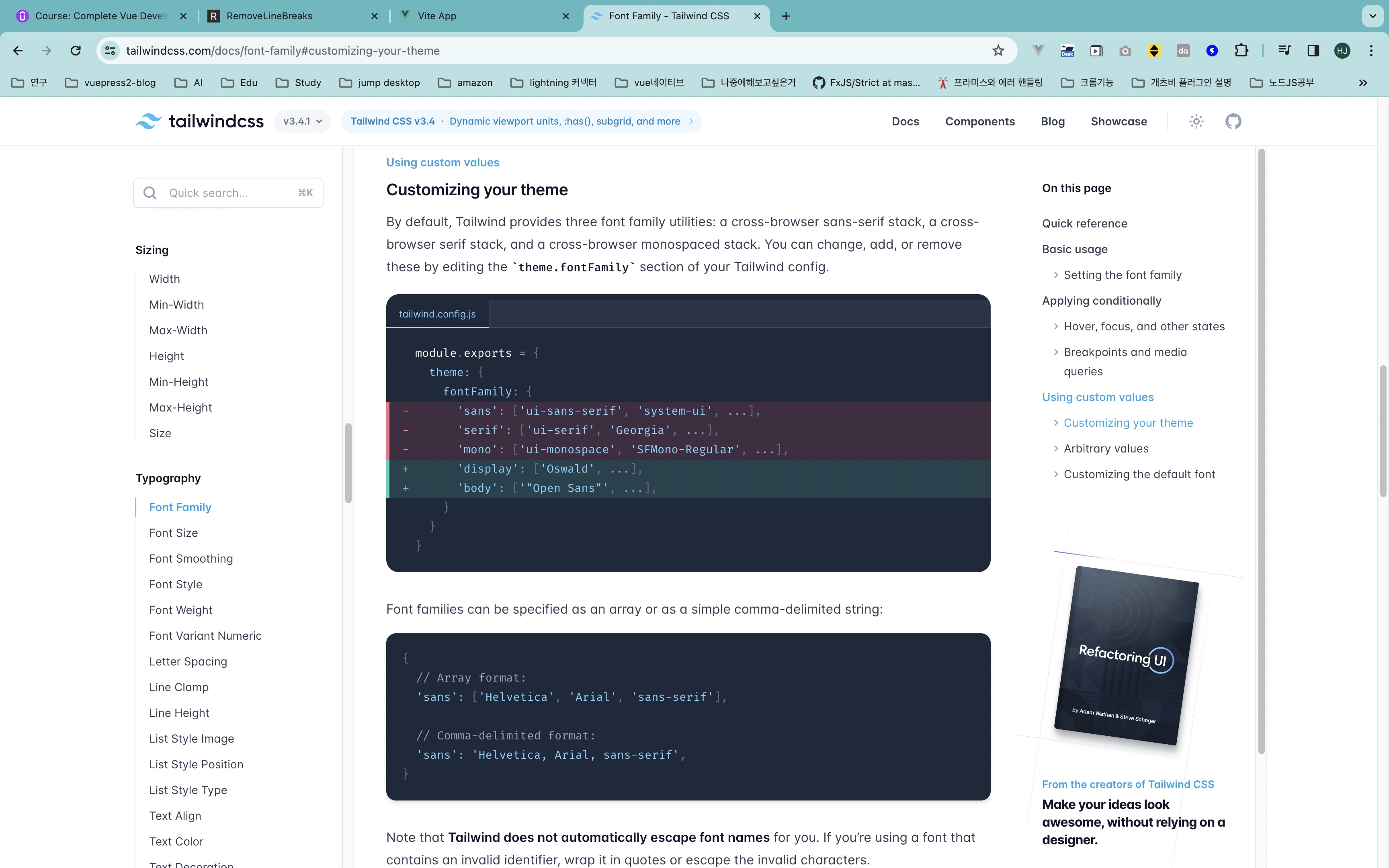The width and height of the screenshot is (1389, 868).
Task: Open the AI bookmarks folder
Action: (189, 82)
